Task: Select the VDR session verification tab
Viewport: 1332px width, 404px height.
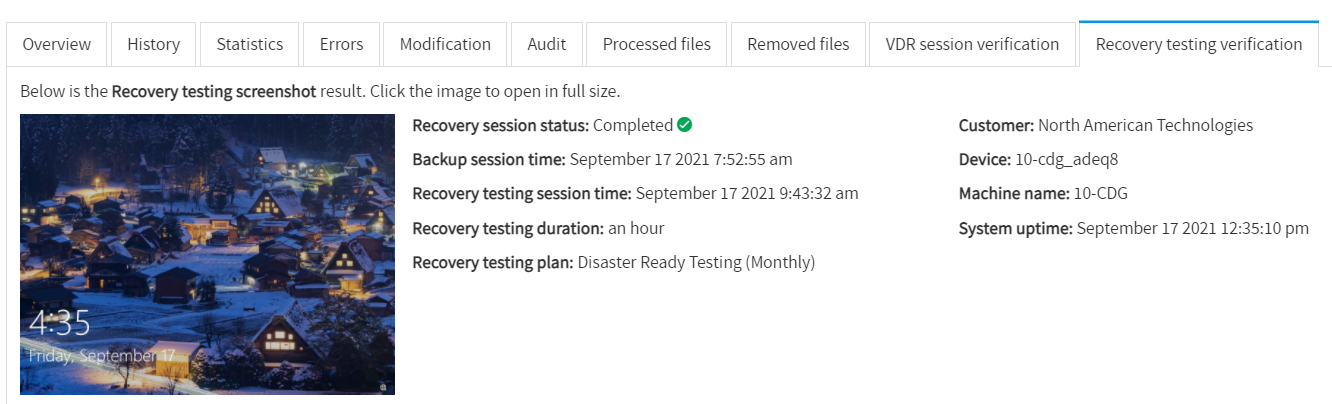Action: click(972, 44)
